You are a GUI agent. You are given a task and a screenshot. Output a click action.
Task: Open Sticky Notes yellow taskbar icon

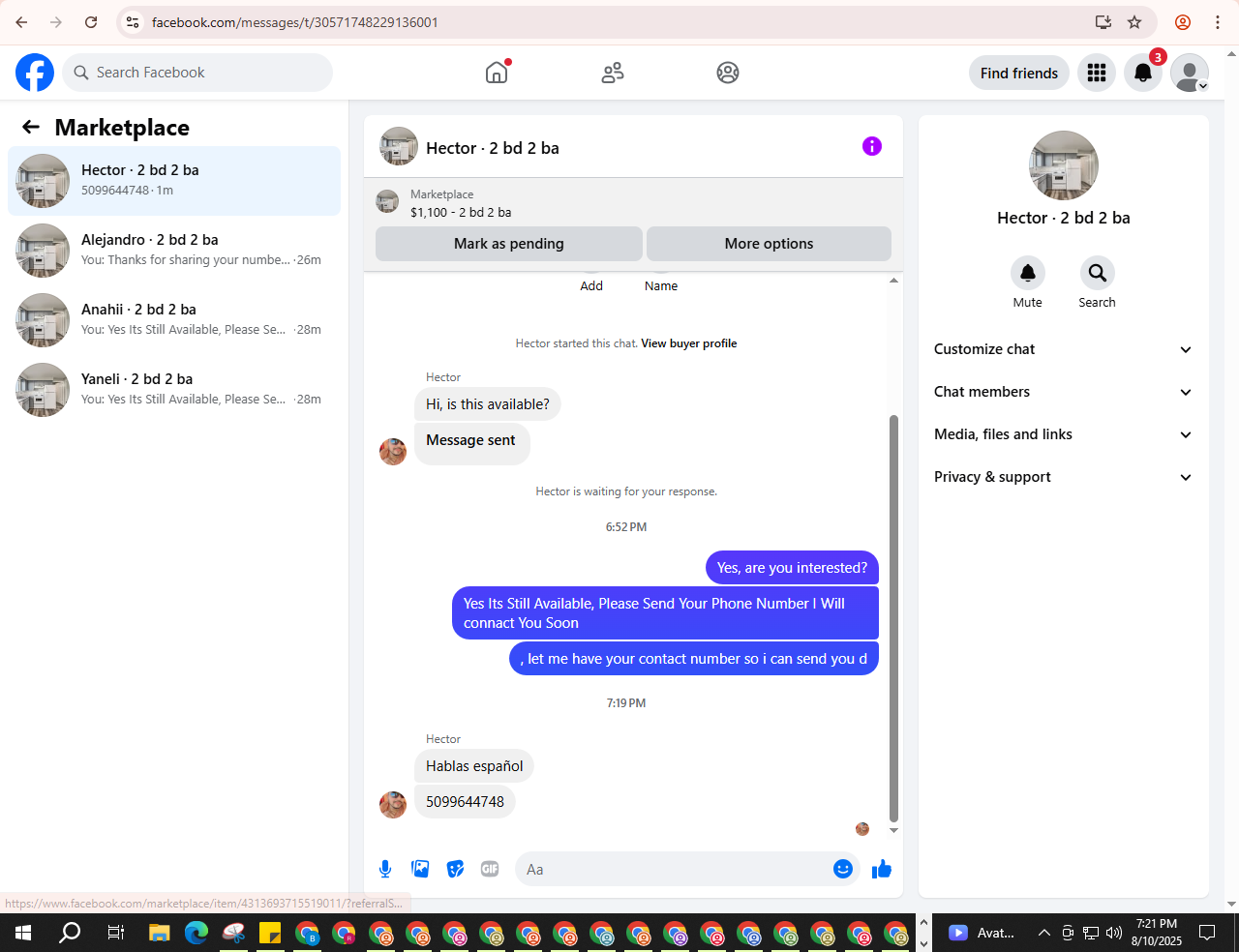click(x=270, y=933)
